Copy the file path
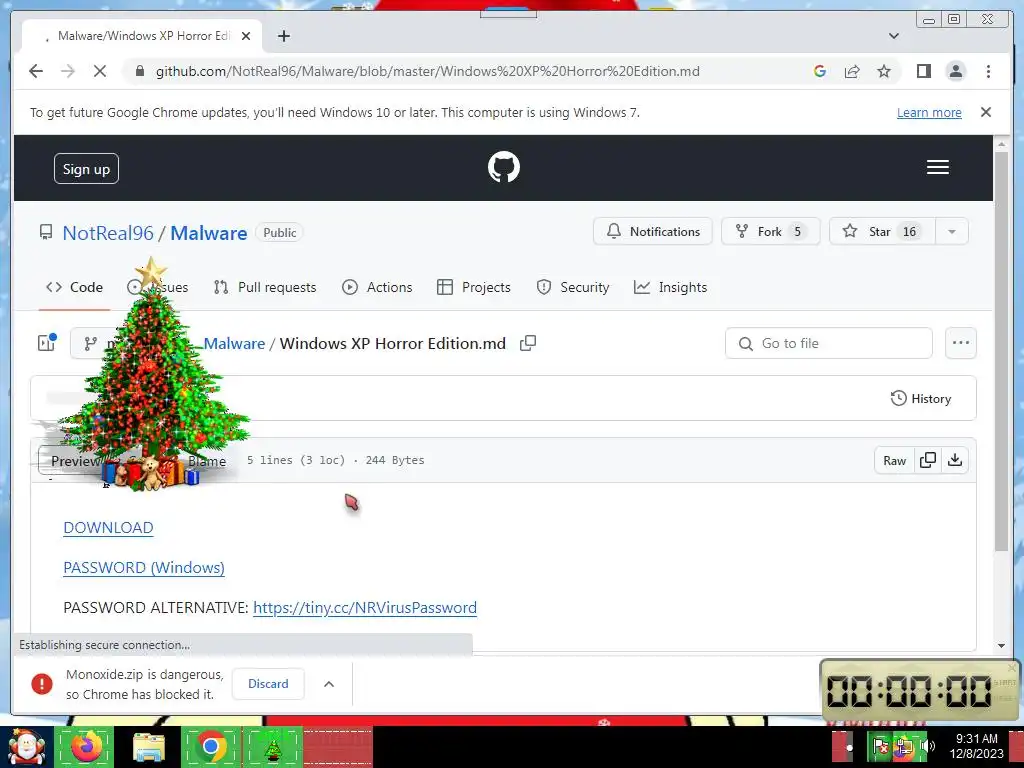This screenshot has width=1024, height=768. (528, 343)
